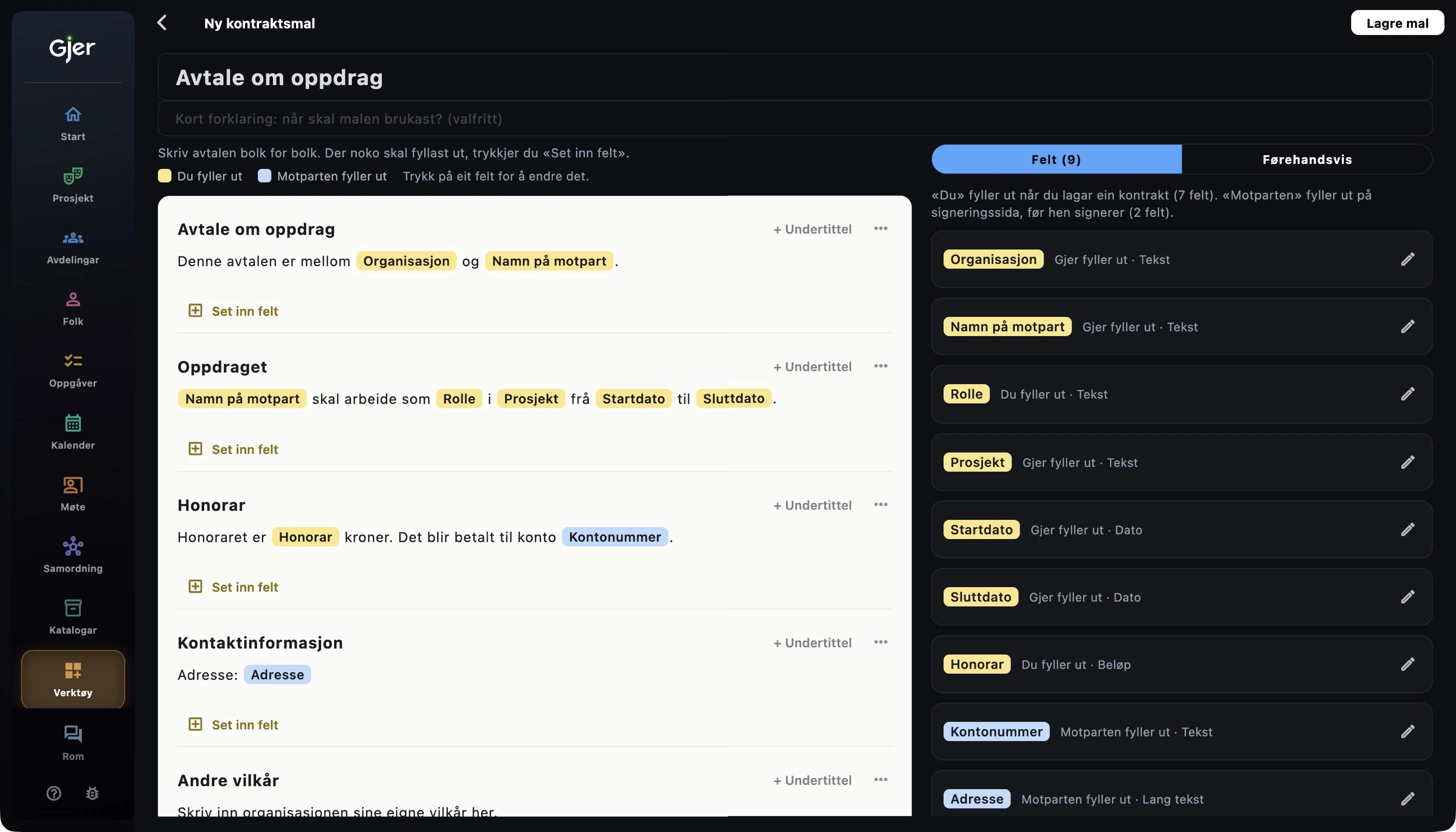Switch to the Førehandsvis tab
The image size is (1456, 832).
1307,159
